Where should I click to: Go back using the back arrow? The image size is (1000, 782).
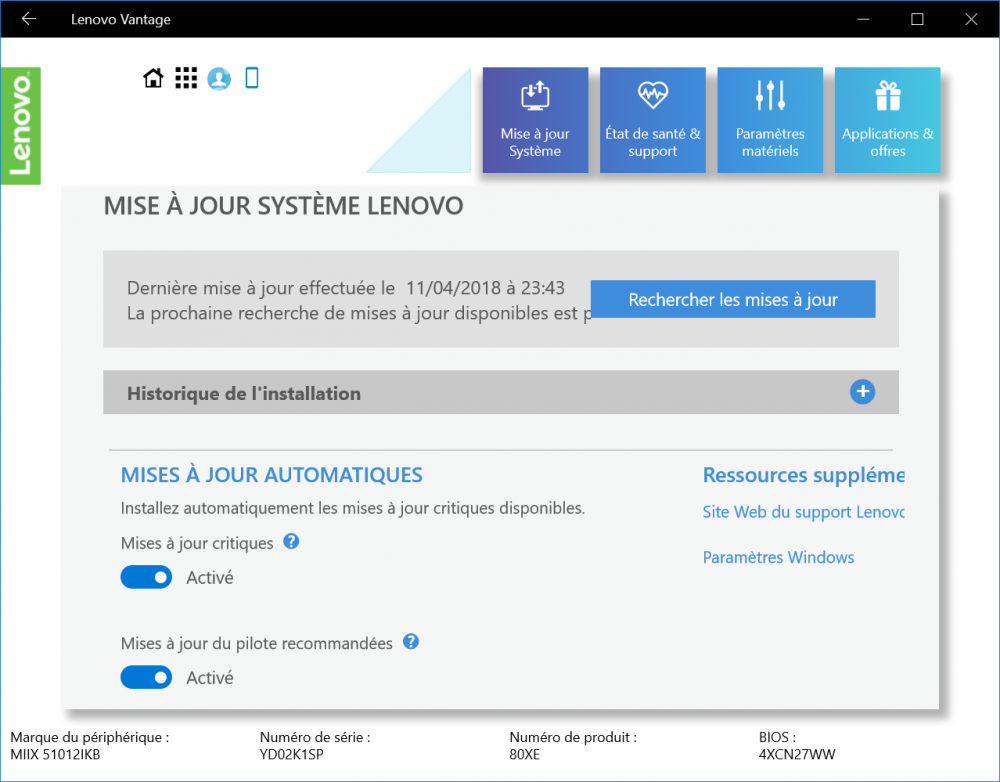coord(29,19)
